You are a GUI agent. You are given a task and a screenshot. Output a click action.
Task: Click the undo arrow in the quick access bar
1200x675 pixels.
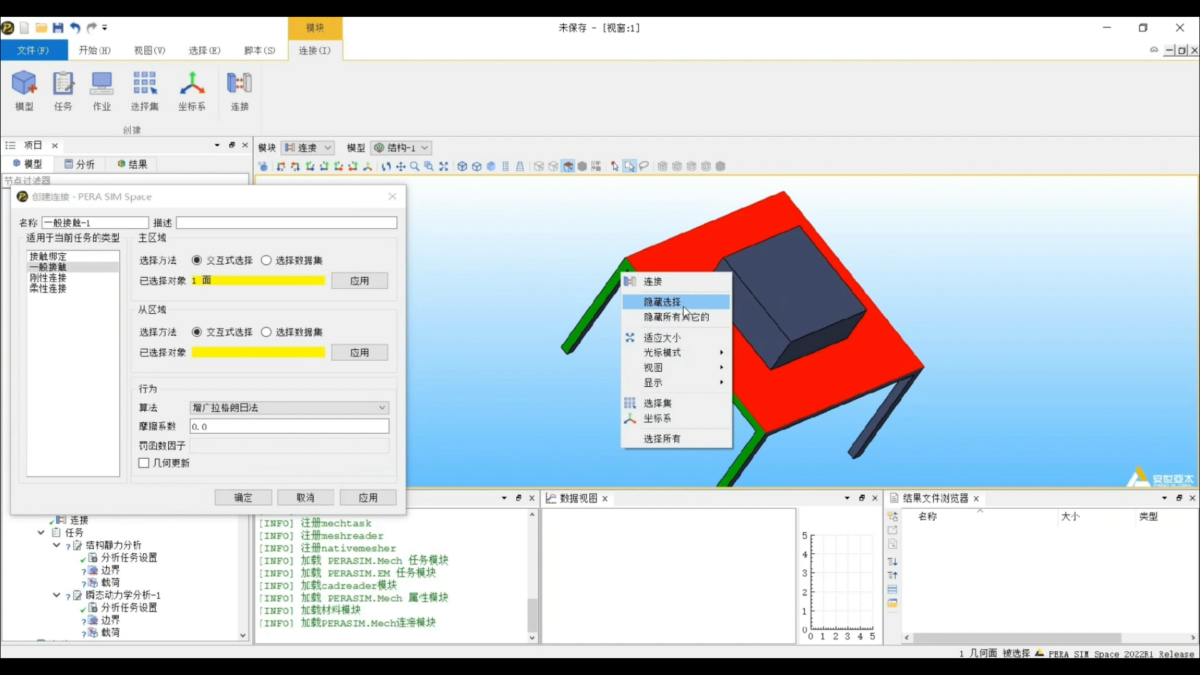point(75,28)
